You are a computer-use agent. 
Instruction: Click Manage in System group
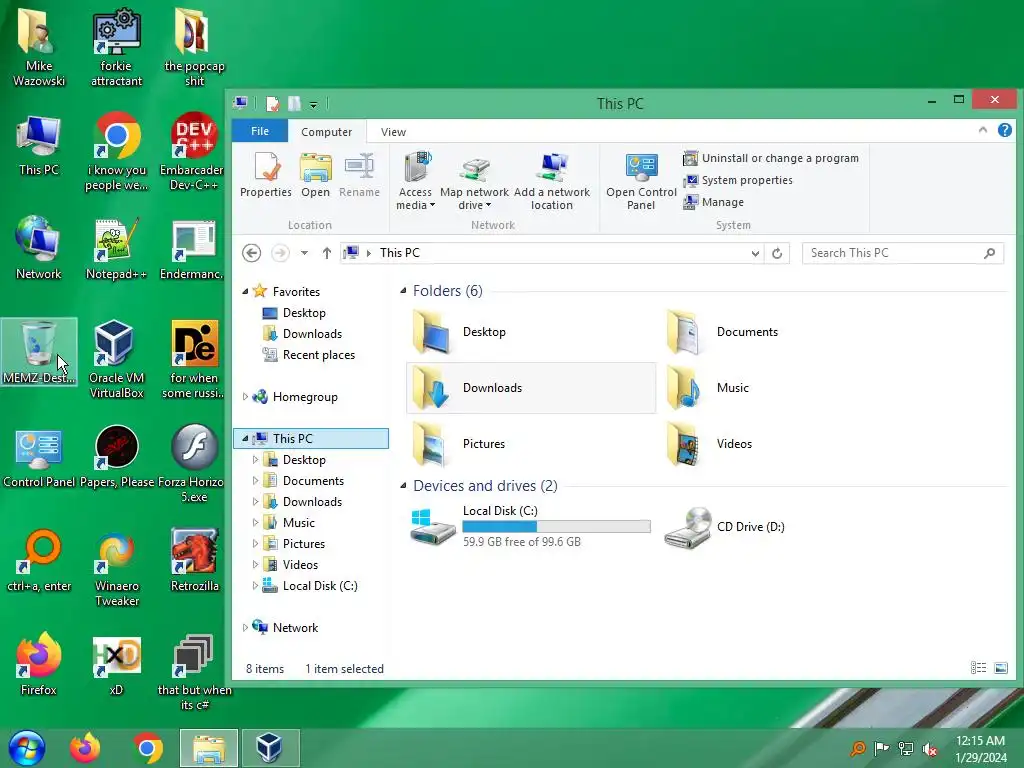tap(713, 202)
